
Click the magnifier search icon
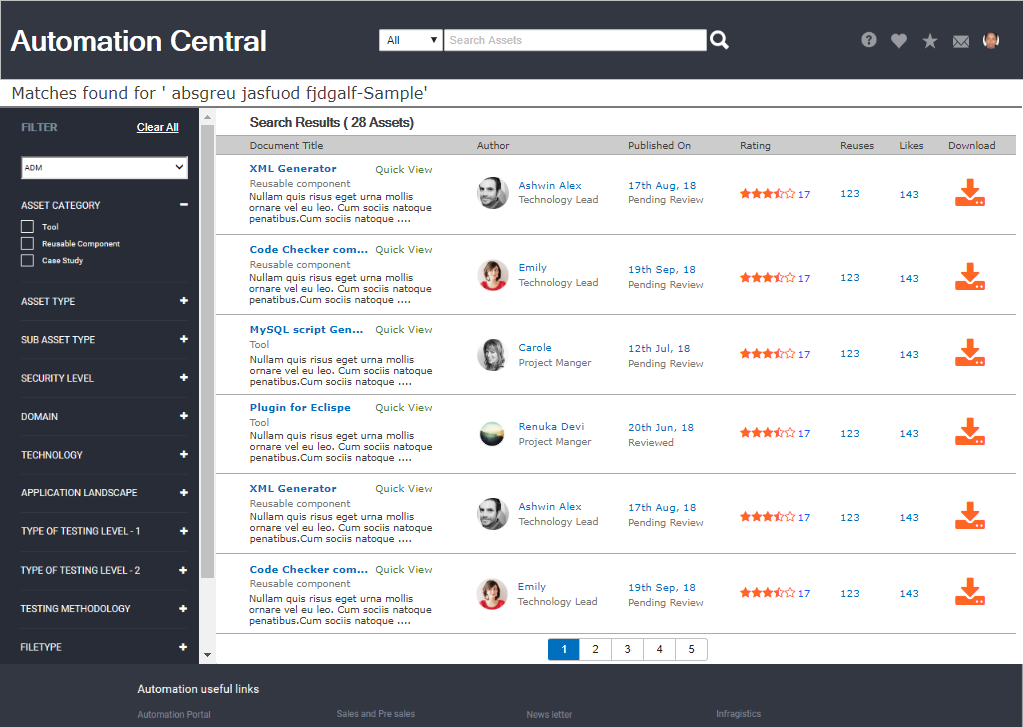[x=719, y=40]
